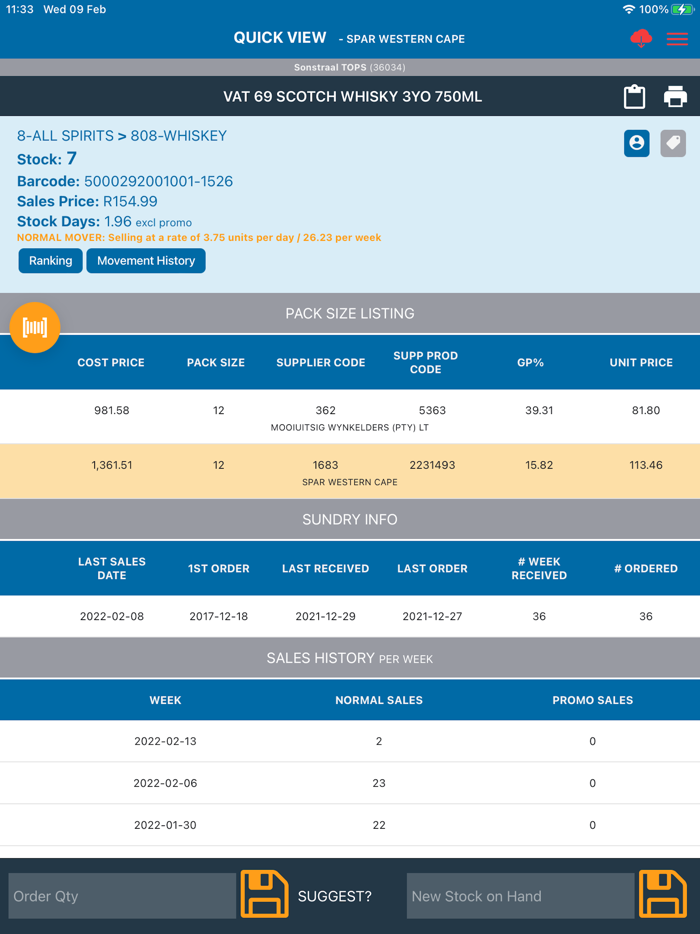Save order quantity with the floppy disk icon

(265, 894)
